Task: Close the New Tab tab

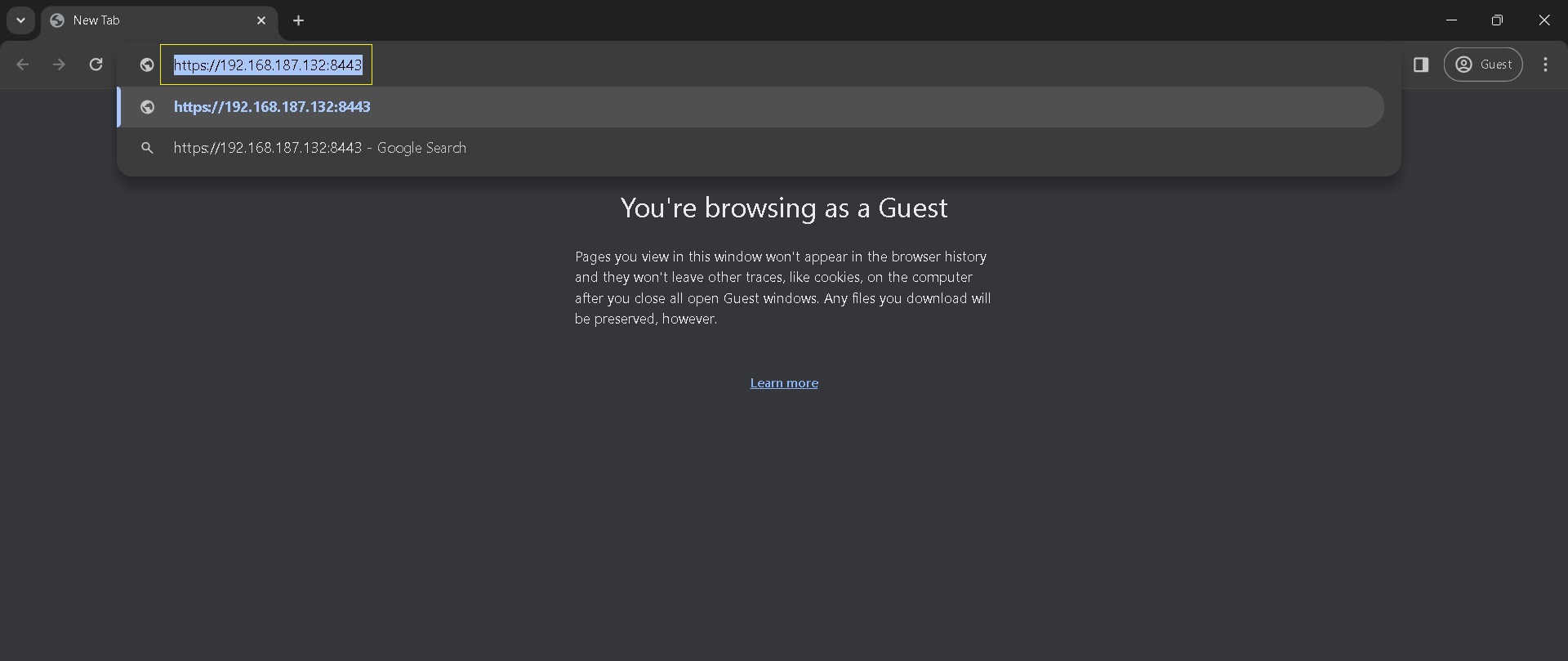Action: tap(261, 20)
